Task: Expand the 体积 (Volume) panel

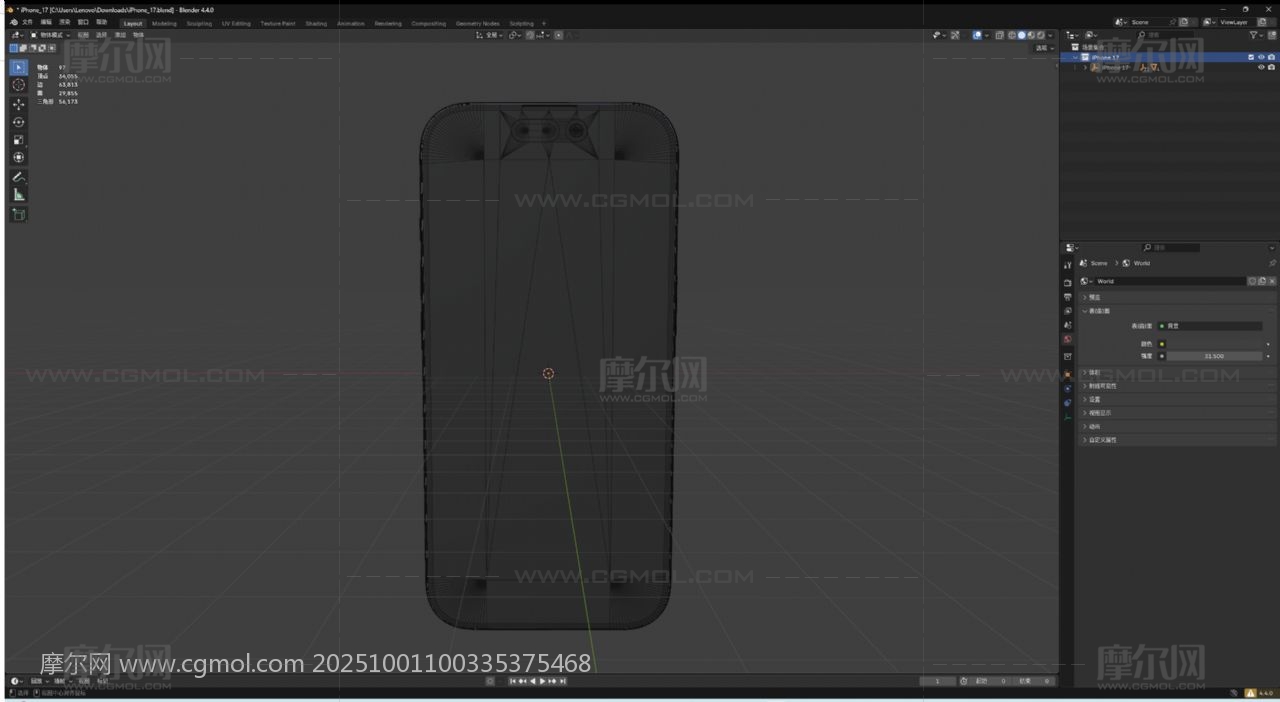Action: 1094,372
